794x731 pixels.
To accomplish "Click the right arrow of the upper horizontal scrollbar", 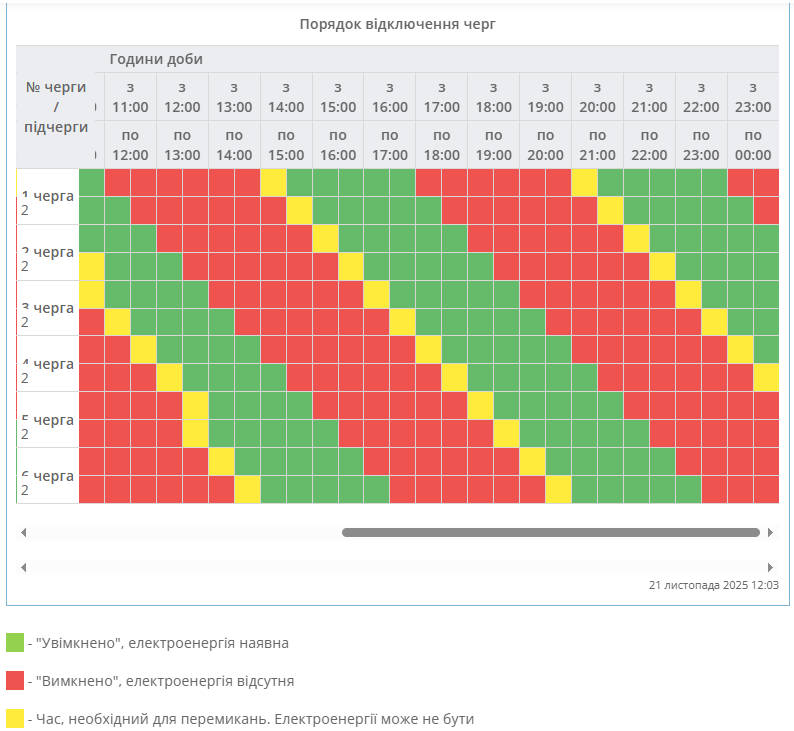I will (770, 533).
